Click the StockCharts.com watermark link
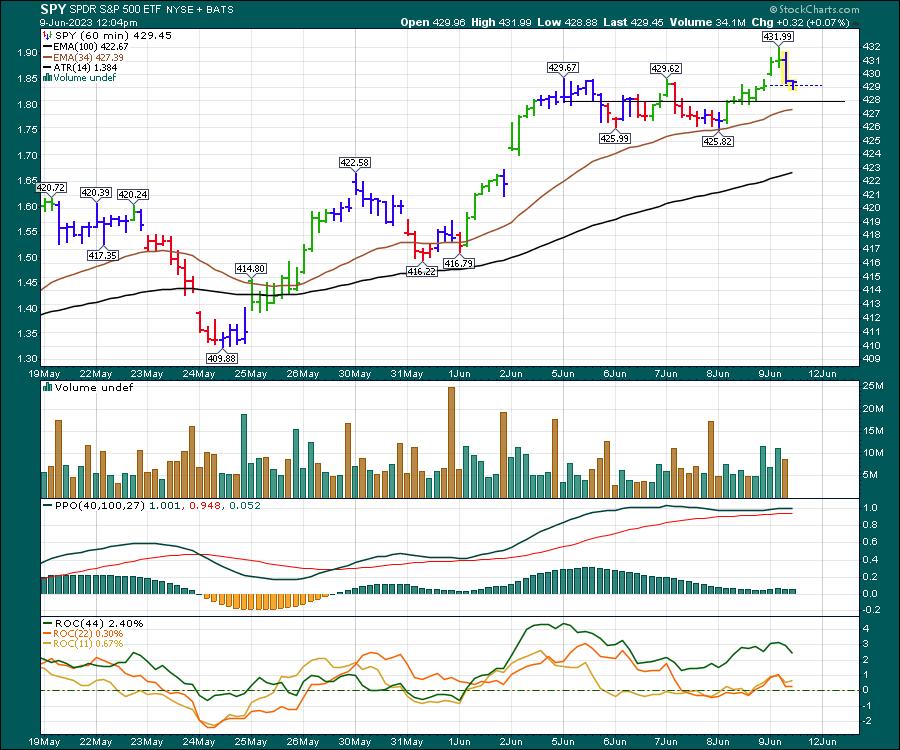Screen dimensions: 900x750 (814, 9)
